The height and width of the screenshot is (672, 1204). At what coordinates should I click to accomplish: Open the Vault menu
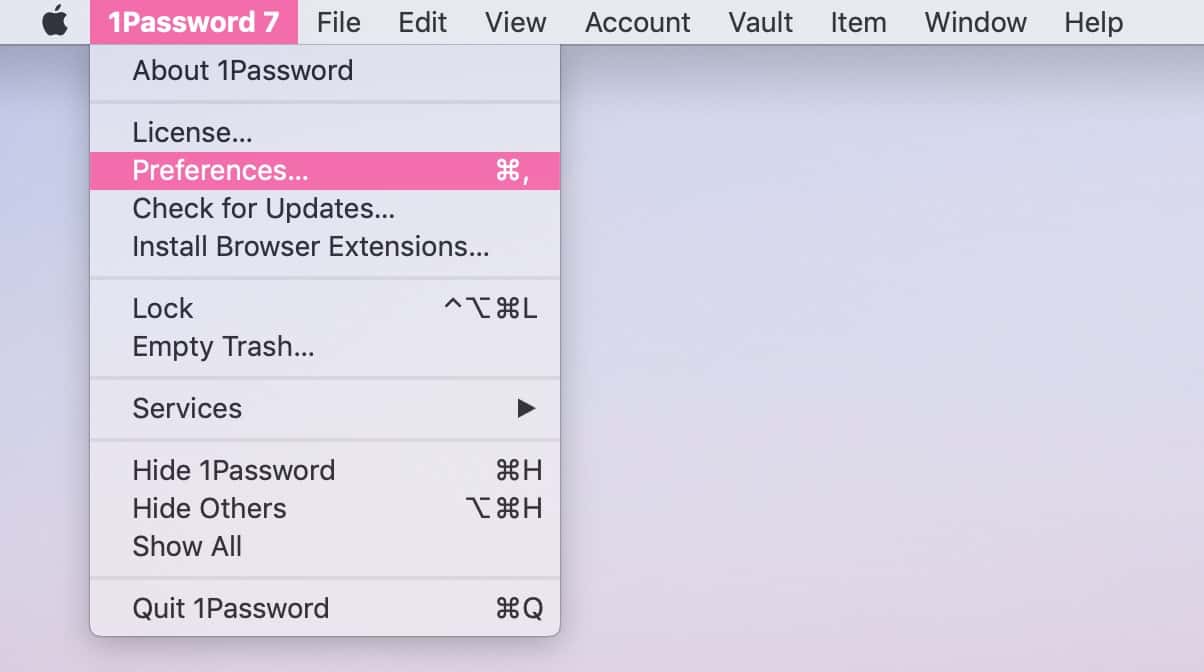click(x=761, y=22)
